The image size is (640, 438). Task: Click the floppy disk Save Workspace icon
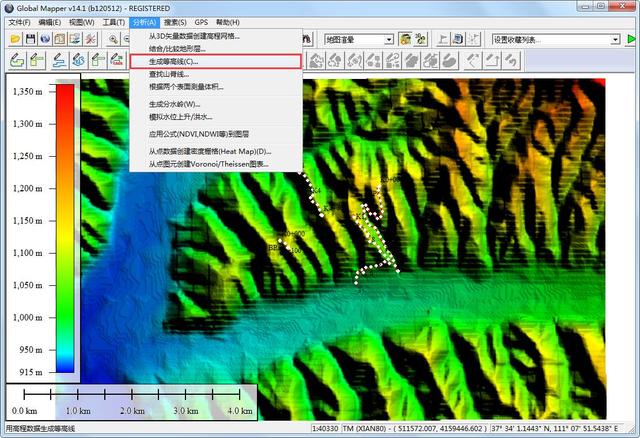pyautogui.click(x=30, y=39)
